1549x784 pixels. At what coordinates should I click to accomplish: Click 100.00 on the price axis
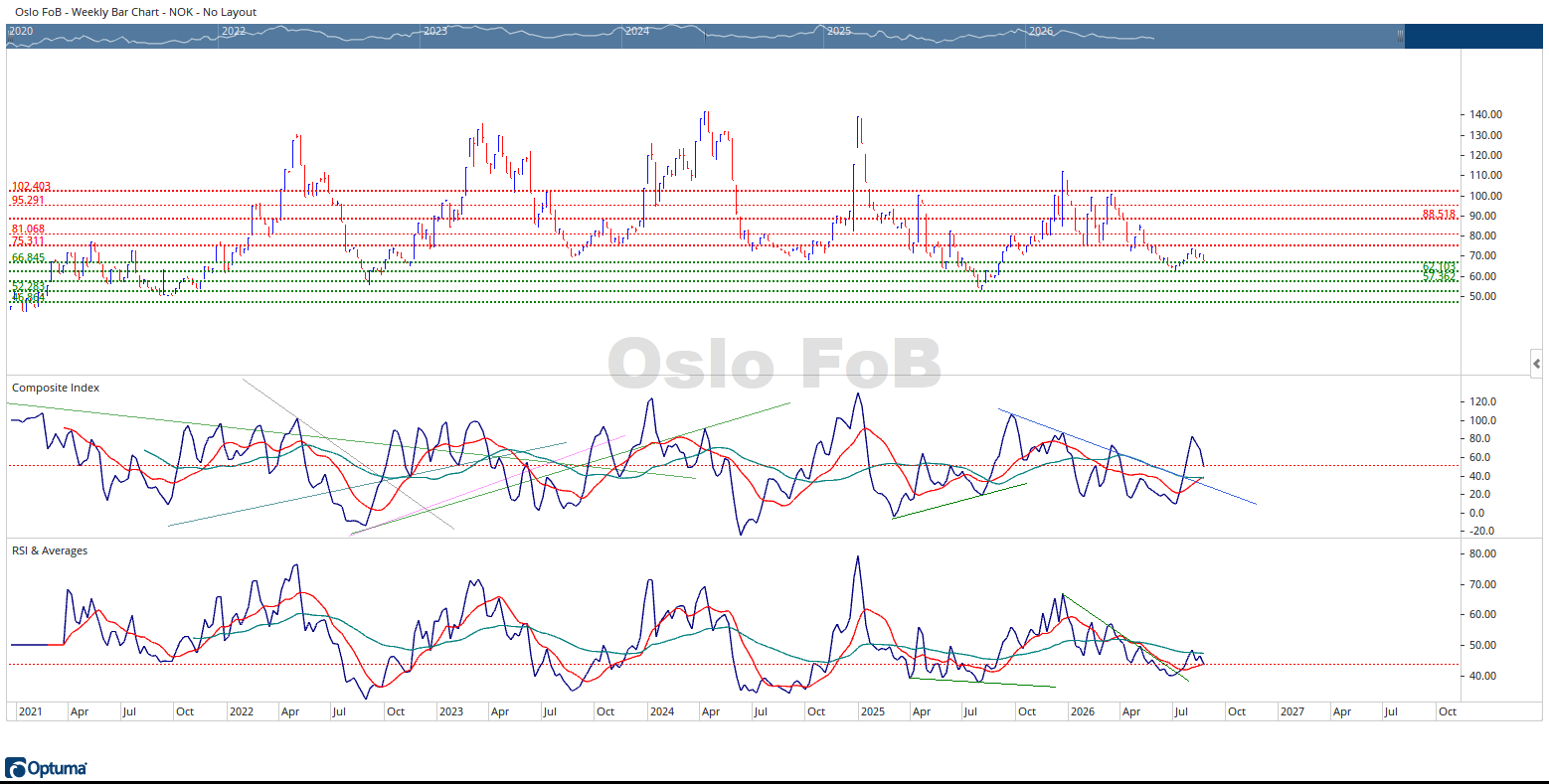pos(1485,196)
